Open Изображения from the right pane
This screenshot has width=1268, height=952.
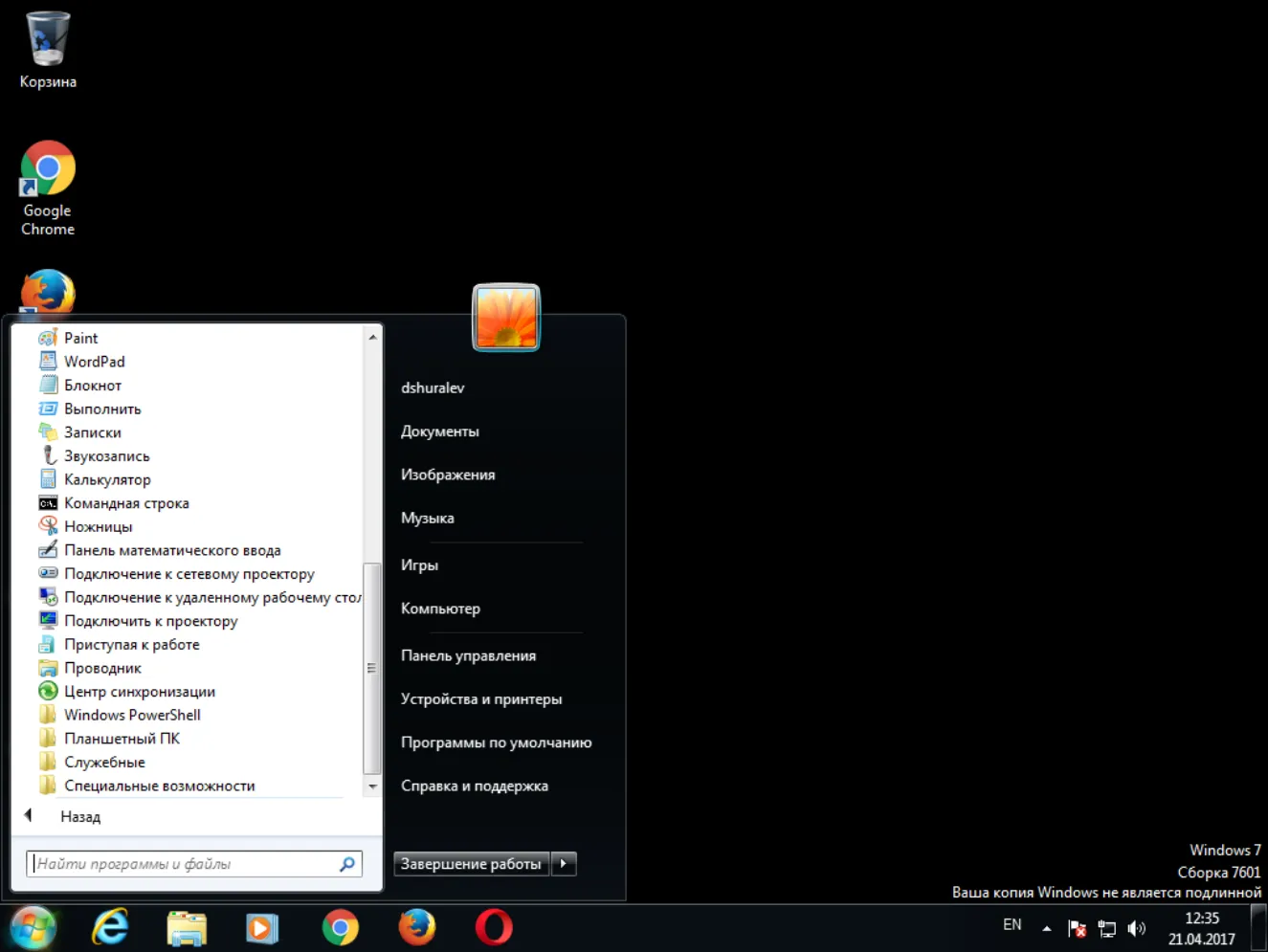point(448,475)
